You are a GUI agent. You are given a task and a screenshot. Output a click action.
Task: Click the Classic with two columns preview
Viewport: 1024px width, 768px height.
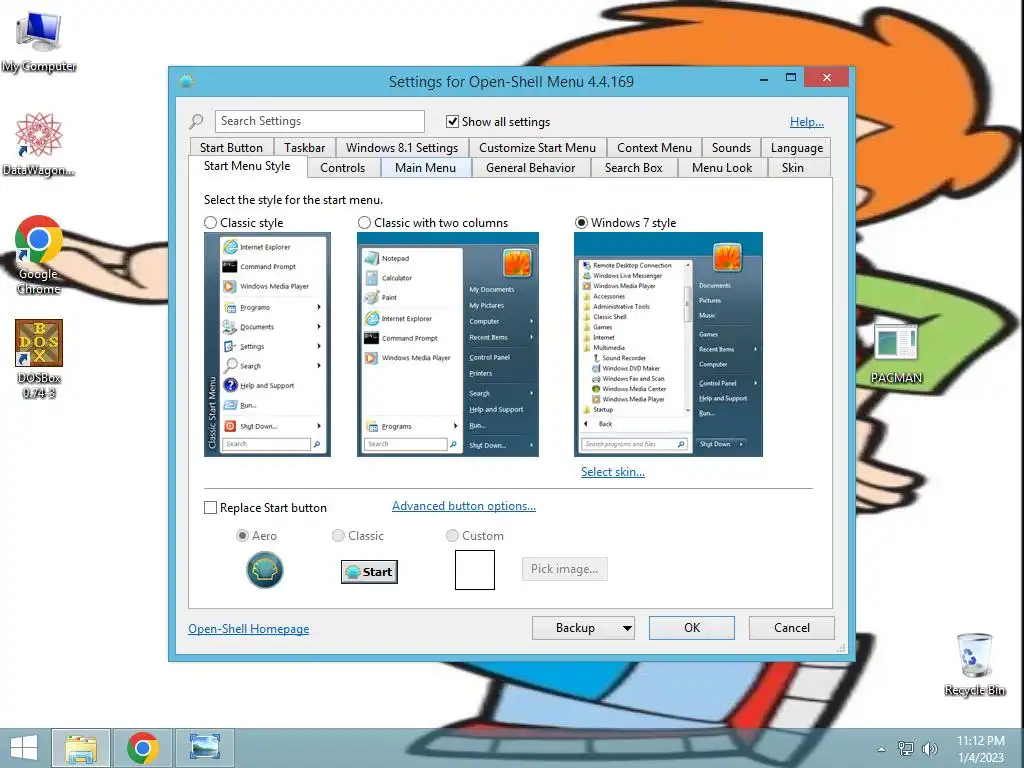[x=448, y=344]
